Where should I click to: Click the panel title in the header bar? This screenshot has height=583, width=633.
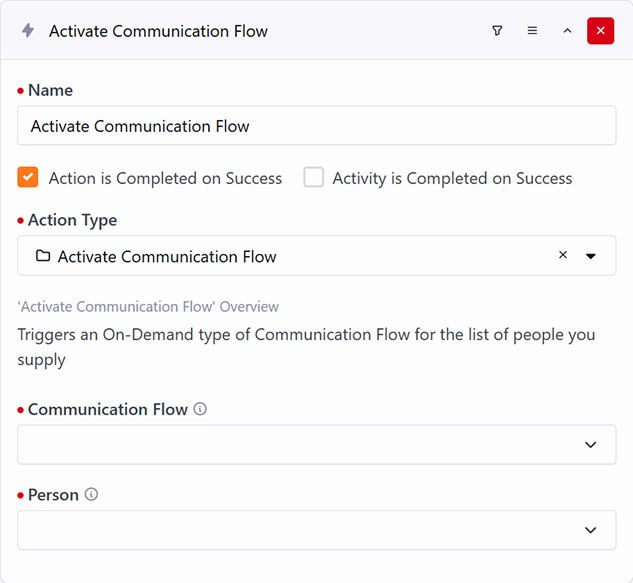tap(158, 31)
